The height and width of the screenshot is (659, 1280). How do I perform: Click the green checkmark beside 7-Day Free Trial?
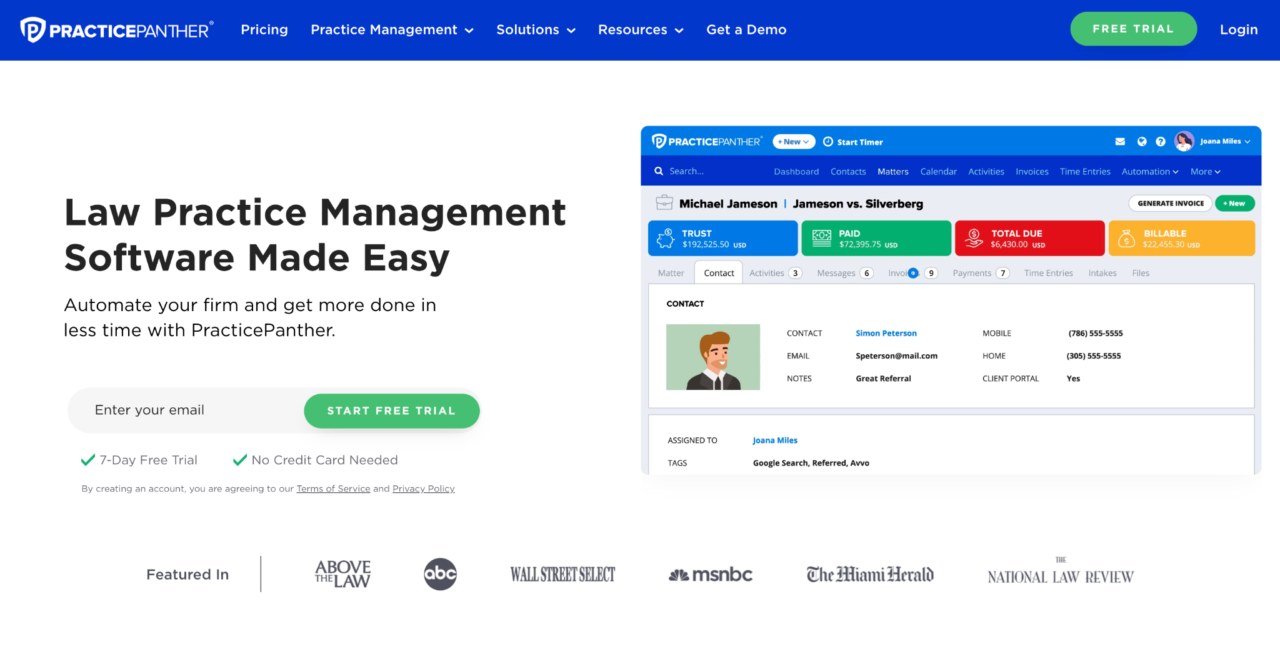(88, 460)
